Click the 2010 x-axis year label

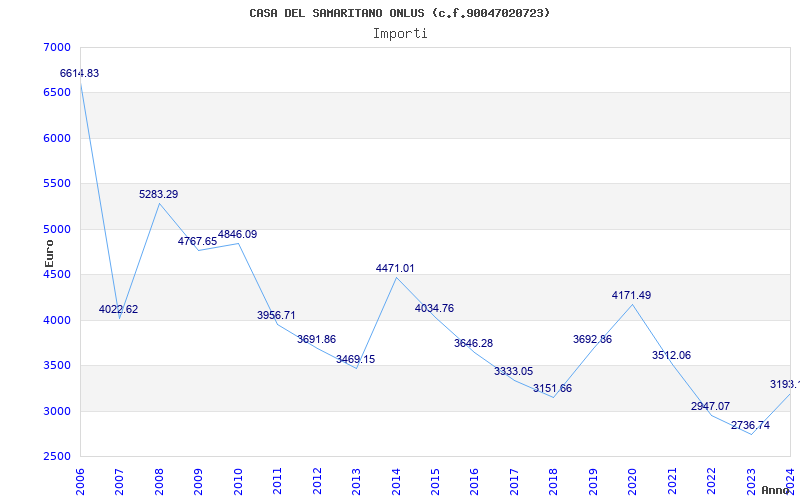(238, 481)
